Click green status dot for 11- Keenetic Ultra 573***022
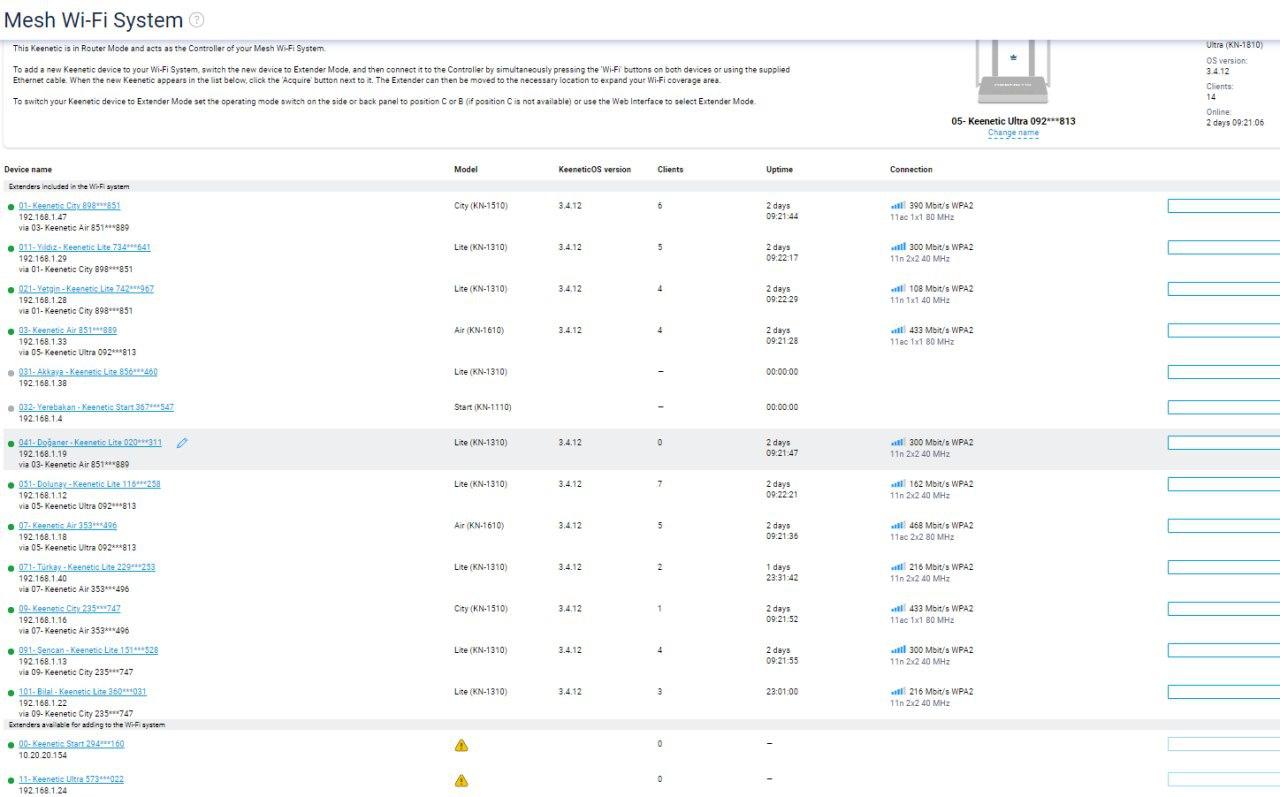 11,780
